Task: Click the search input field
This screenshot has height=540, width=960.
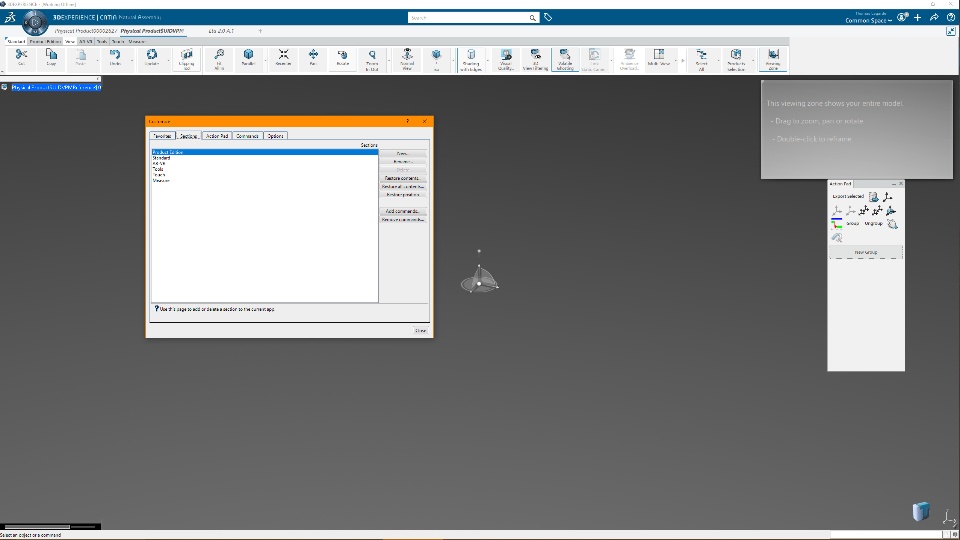Action: click(x=468, y=18)
